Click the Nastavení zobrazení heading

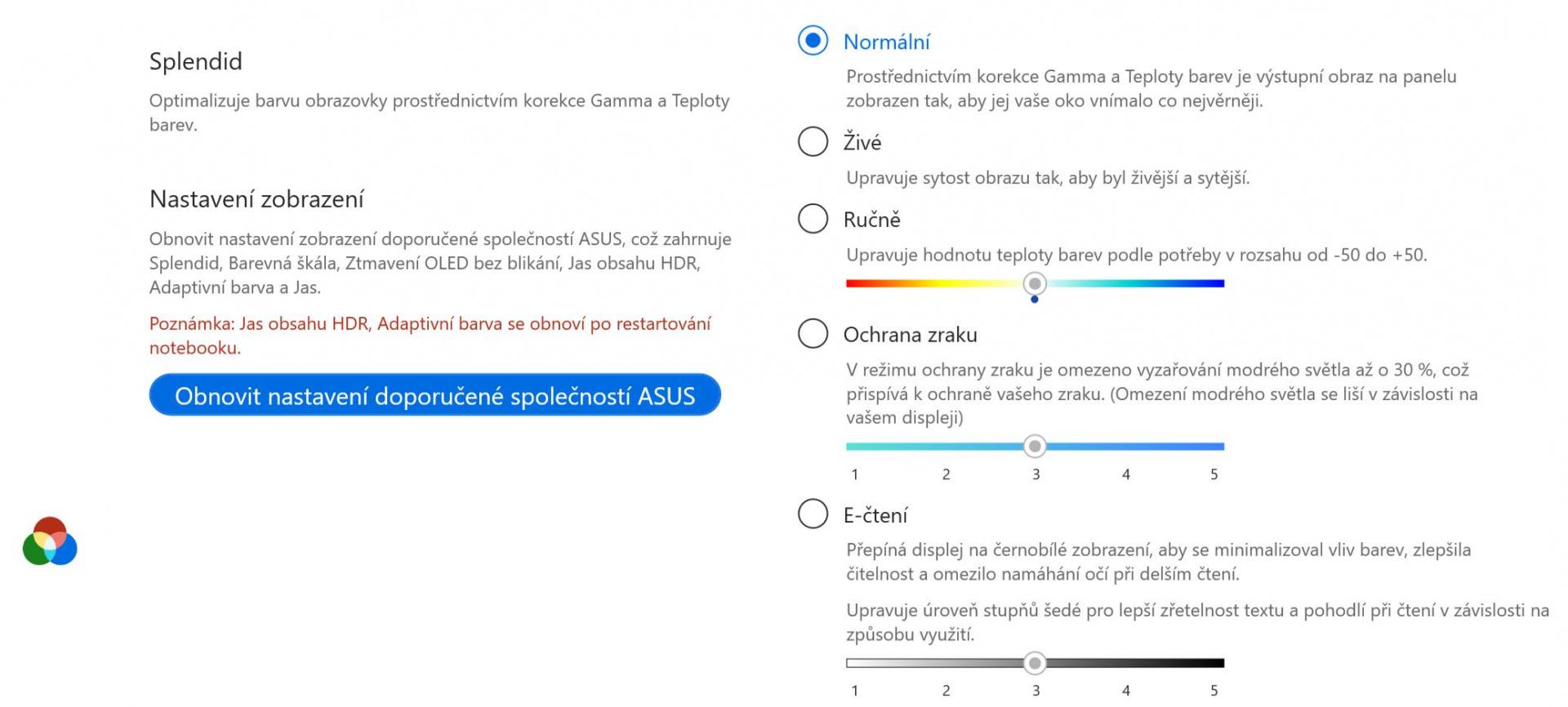pos(256,199)
